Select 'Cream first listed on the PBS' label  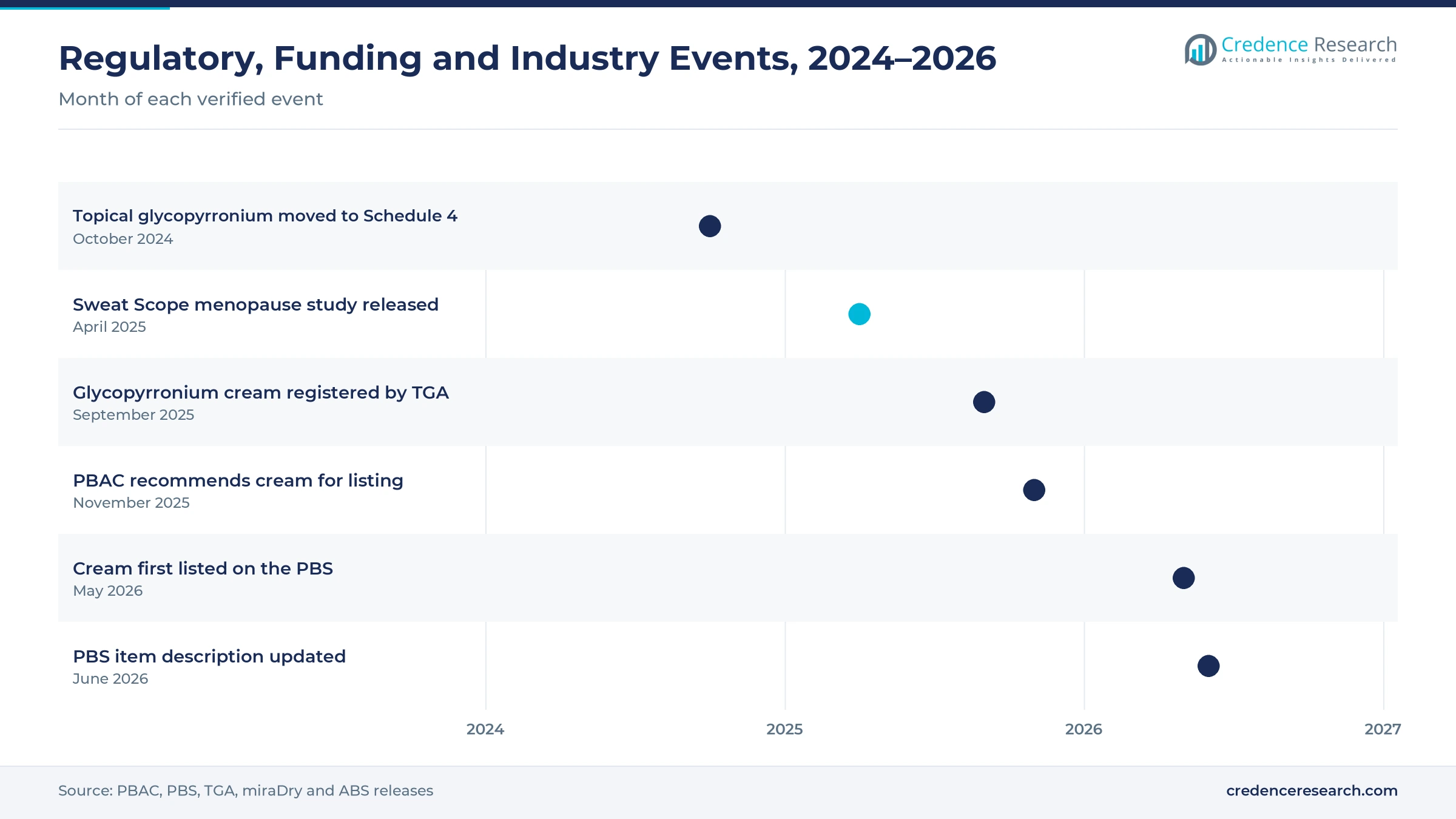[x=203, y=568]
